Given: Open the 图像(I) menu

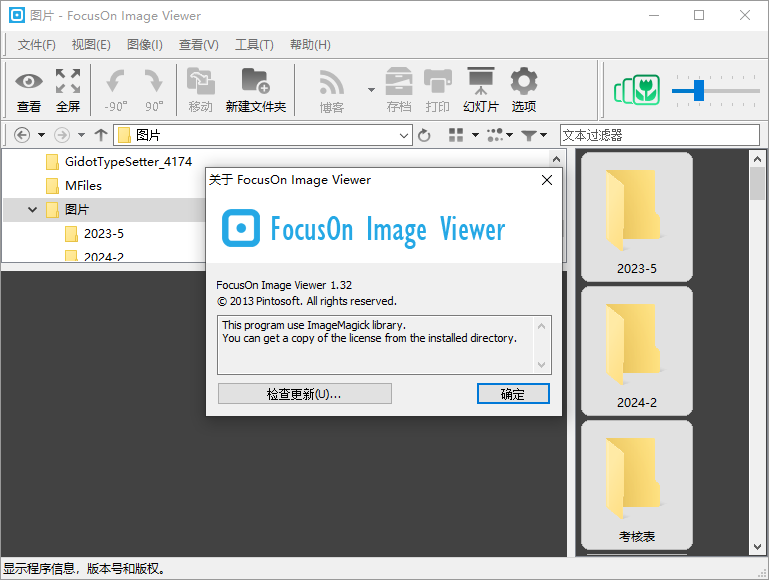Looking at the screenshot, I should coord(145,45).
